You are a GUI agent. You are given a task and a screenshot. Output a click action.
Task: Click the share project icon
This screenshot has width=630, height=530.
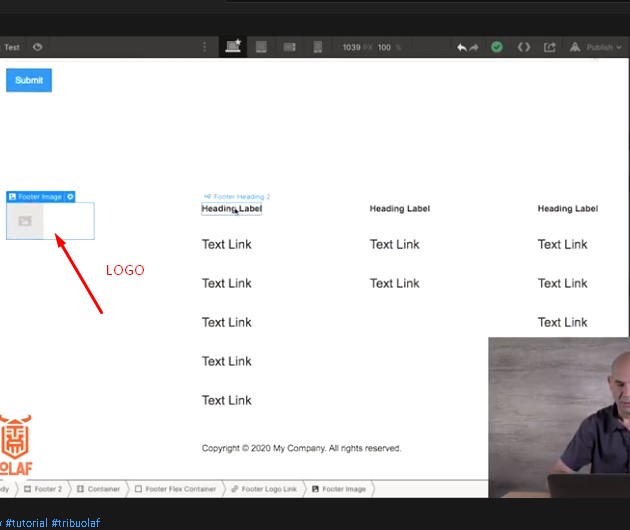pos(550,47)
